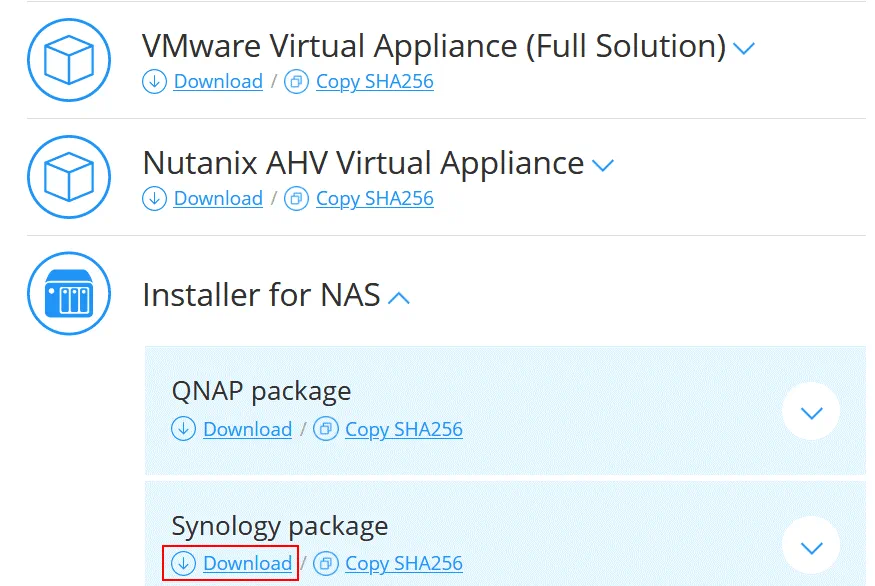Image resolution: width=875 pixels, height=586 pixels.
Task: Copy SHA256 for Nutanix AHV appliance
Action: click(x=374, y=199)
